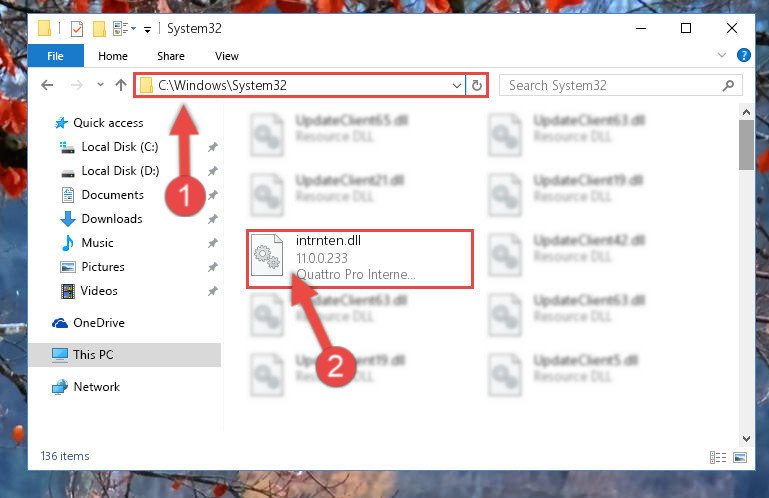
Task: Toggle pin icon next to Downloads
Action: click(x=212, y=219)
